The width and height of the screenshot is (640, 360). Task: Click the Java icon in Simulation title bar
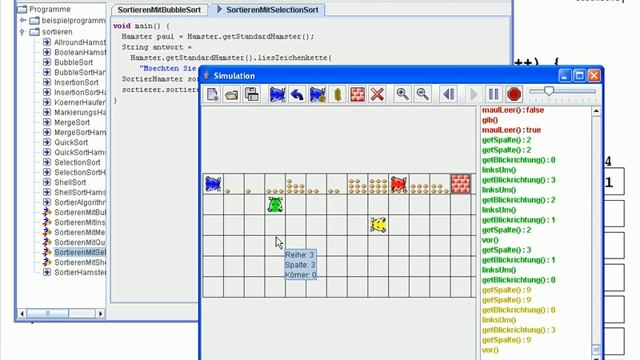tap(207, 76)
